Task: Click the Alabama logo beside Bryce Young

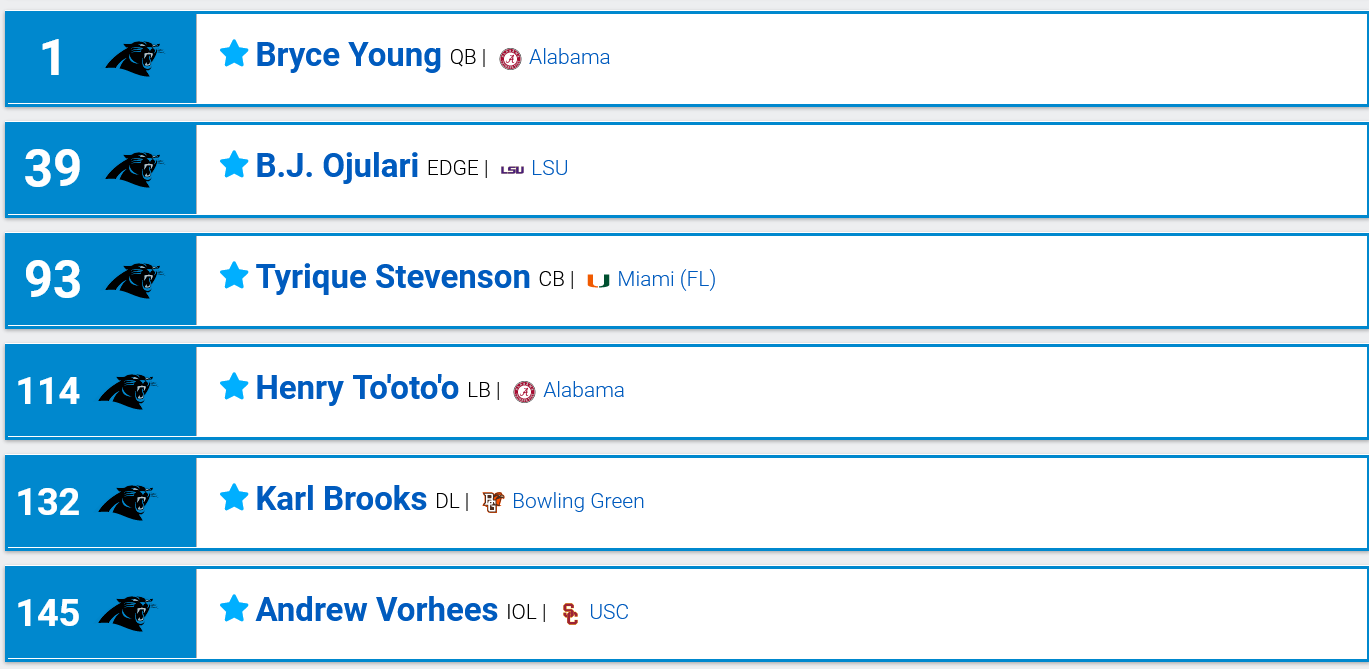Action: tap(510, 58)
